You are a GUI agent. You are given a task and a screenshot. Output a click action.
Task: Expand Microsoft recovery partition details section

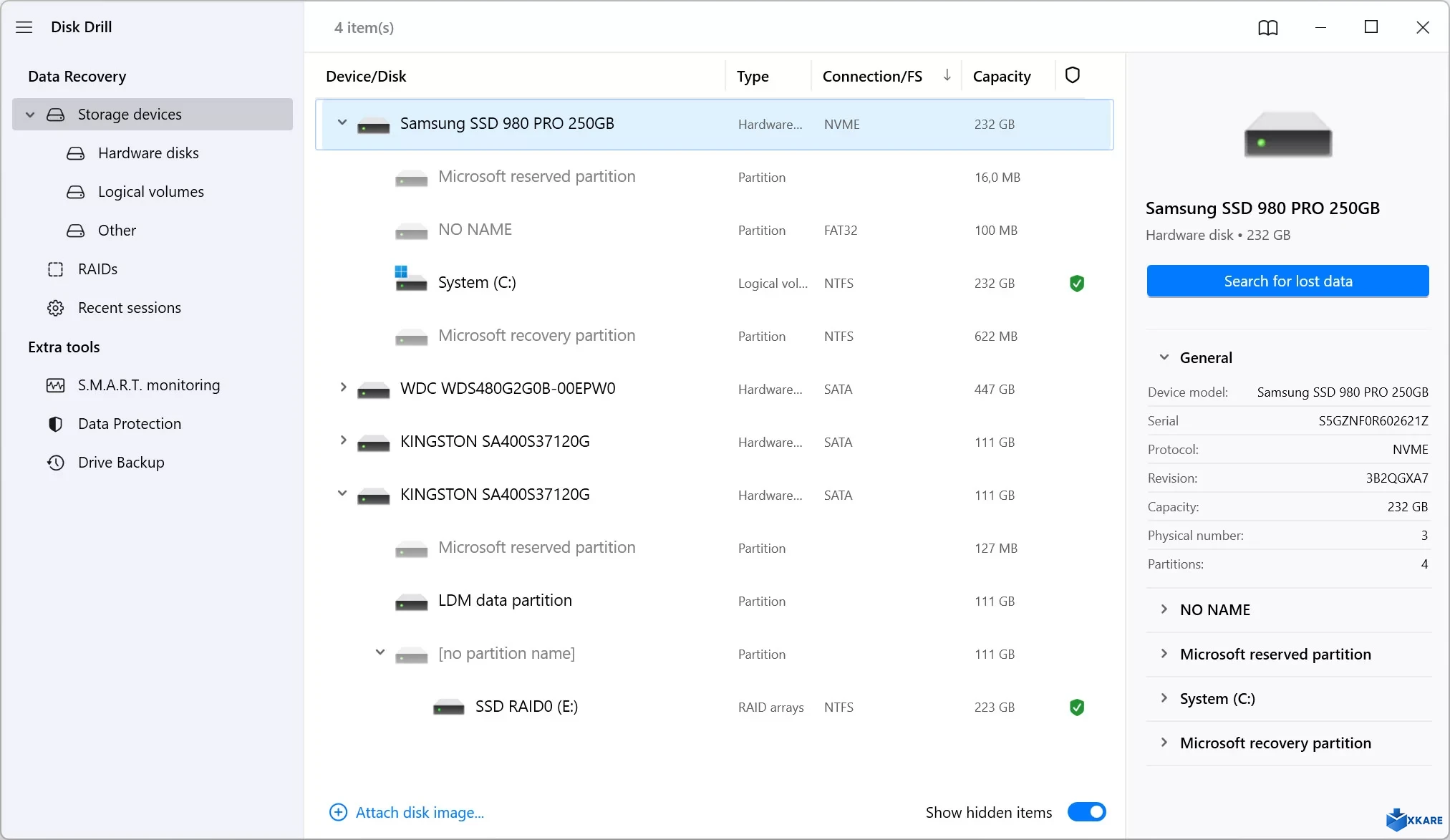pyautogui.click(x=1164, y=743)
